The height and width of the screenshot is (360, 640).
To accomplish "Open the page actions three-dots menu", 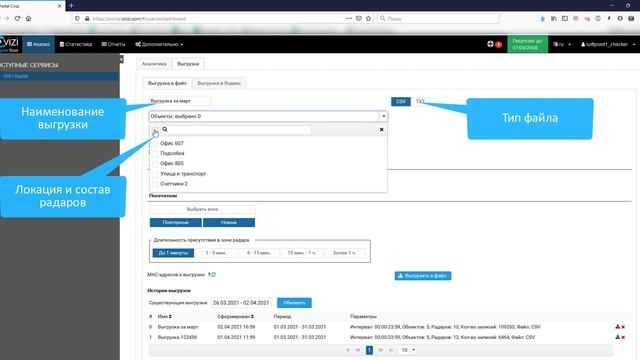I will tap(349, 18).
